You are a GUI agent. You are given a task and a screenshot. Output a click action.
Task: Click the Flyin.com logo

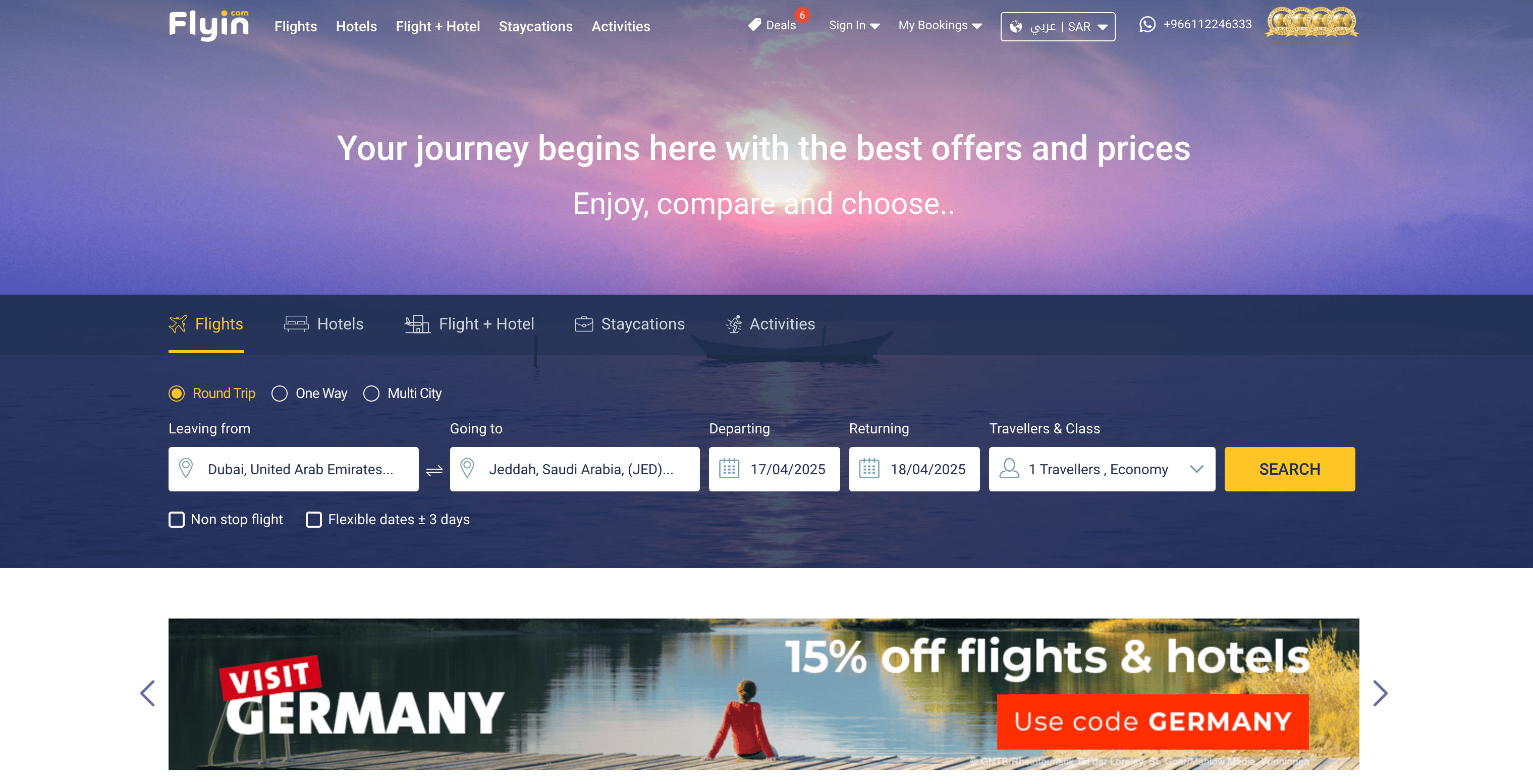(x=208, y=26)
